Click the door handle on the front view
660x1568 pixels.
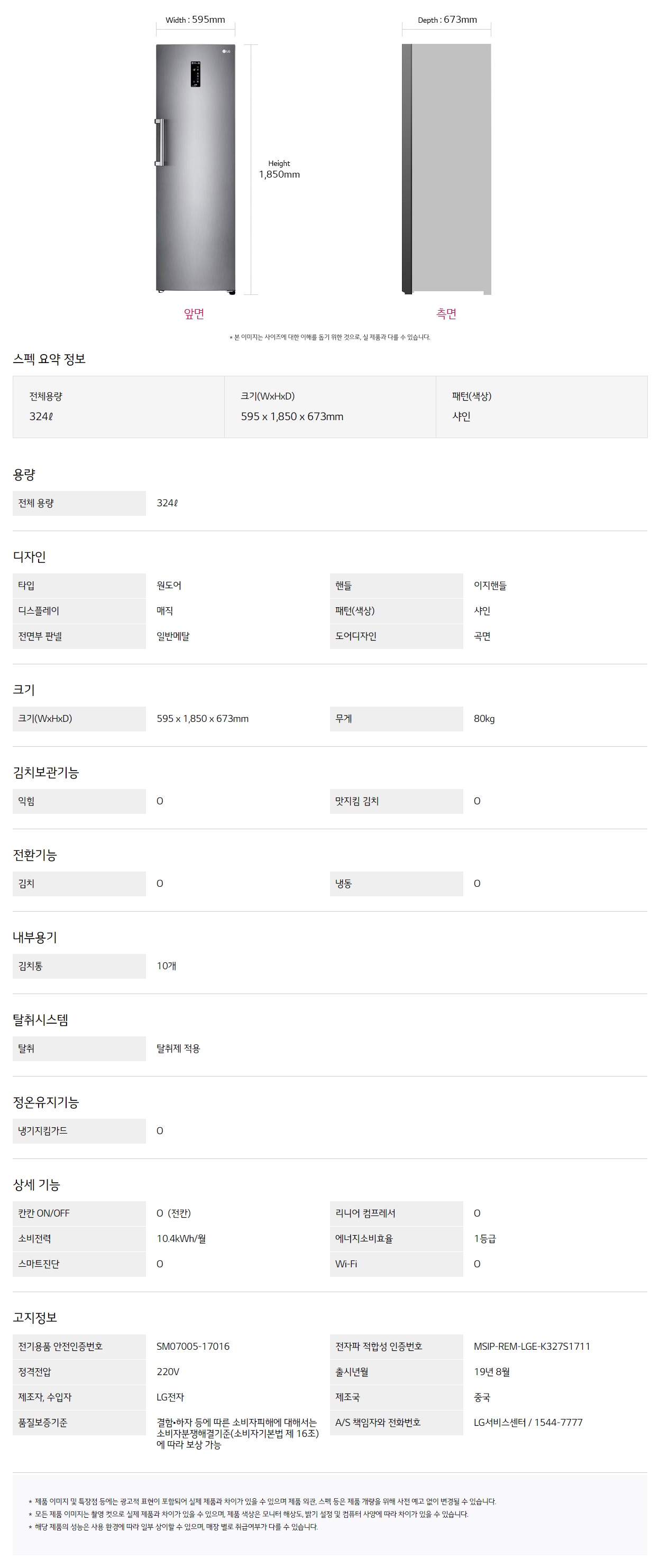(x=160, y=143)
